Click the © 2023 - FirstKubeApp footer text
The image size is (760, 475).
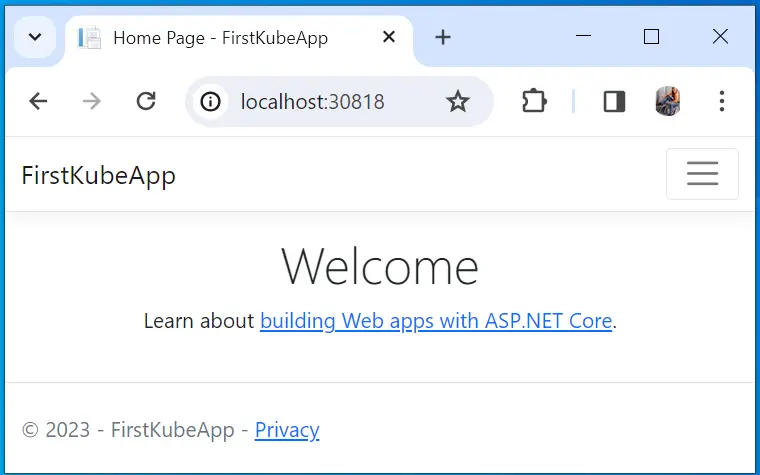[x=128, y=430]
